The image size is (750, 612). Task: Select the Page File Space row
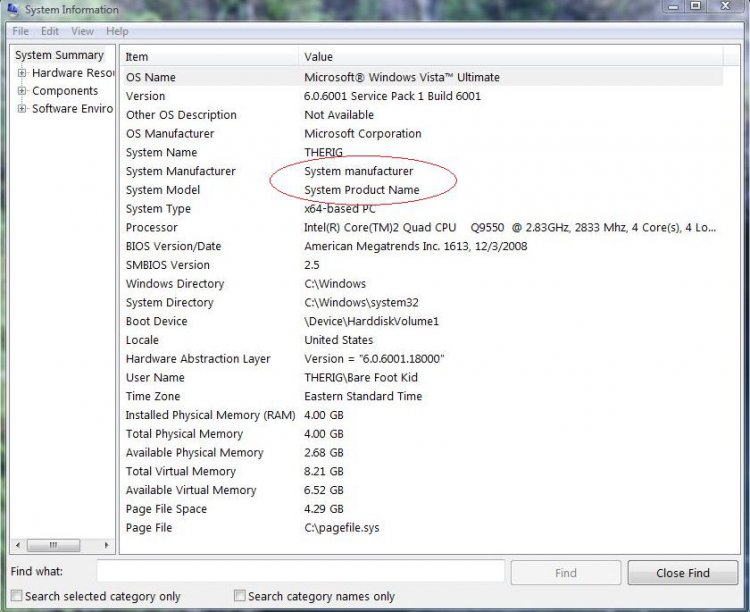pyautogui.click(x=423, y=509)
